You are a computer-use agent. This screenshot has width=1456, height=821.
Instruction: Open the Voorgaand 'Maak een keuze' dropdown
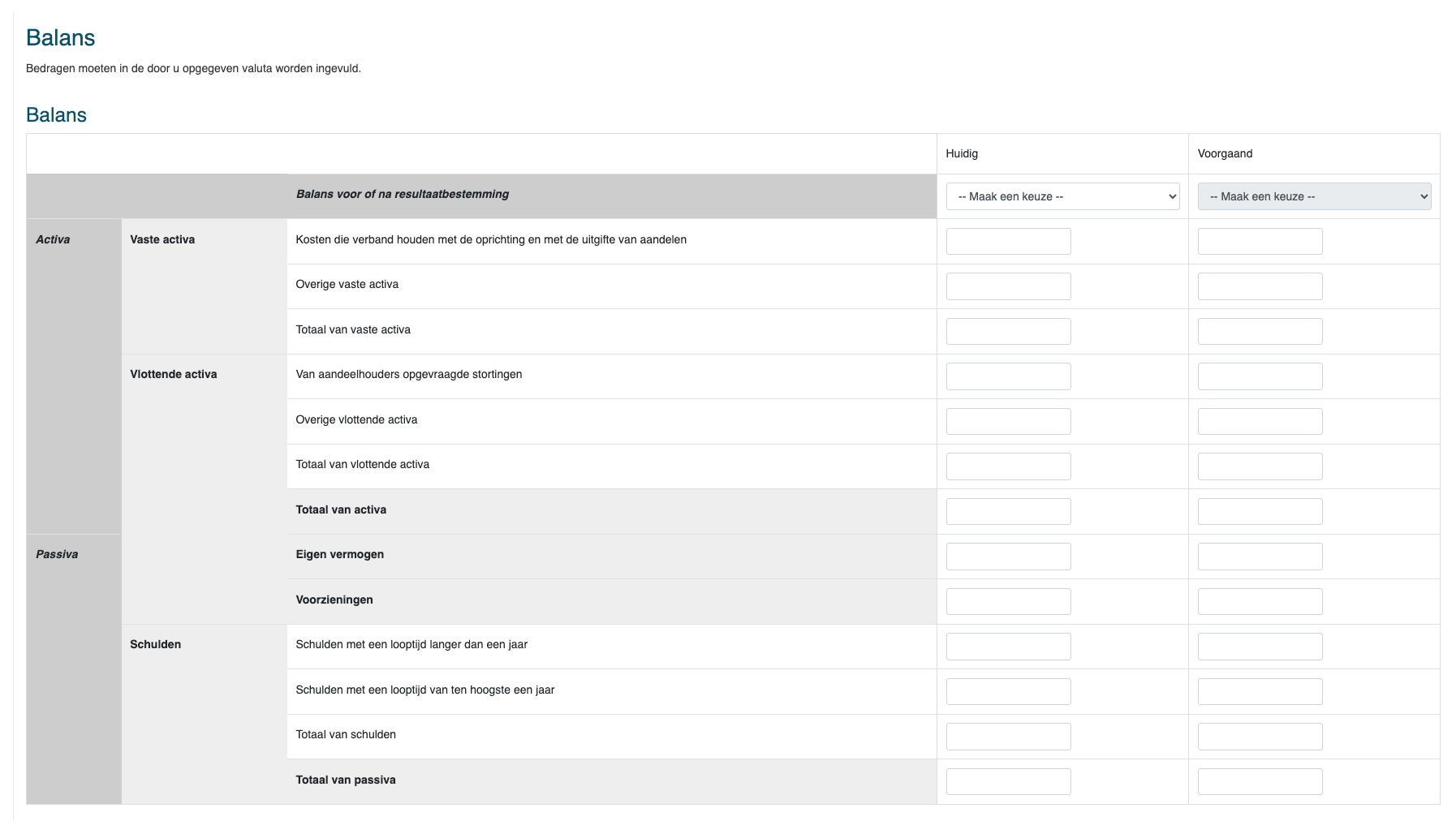pyautogui.click(x=1313, y=196)
